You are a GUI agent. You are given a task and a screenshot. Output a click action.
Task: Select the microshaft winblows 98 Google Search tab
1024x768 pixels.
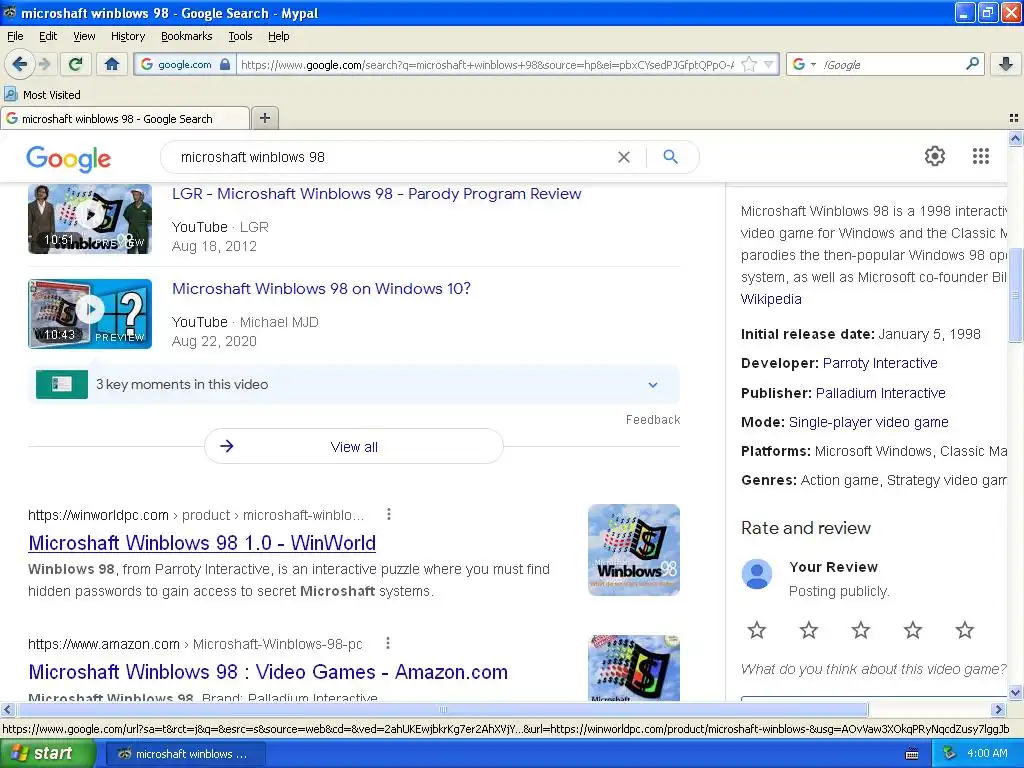[125, 118]
